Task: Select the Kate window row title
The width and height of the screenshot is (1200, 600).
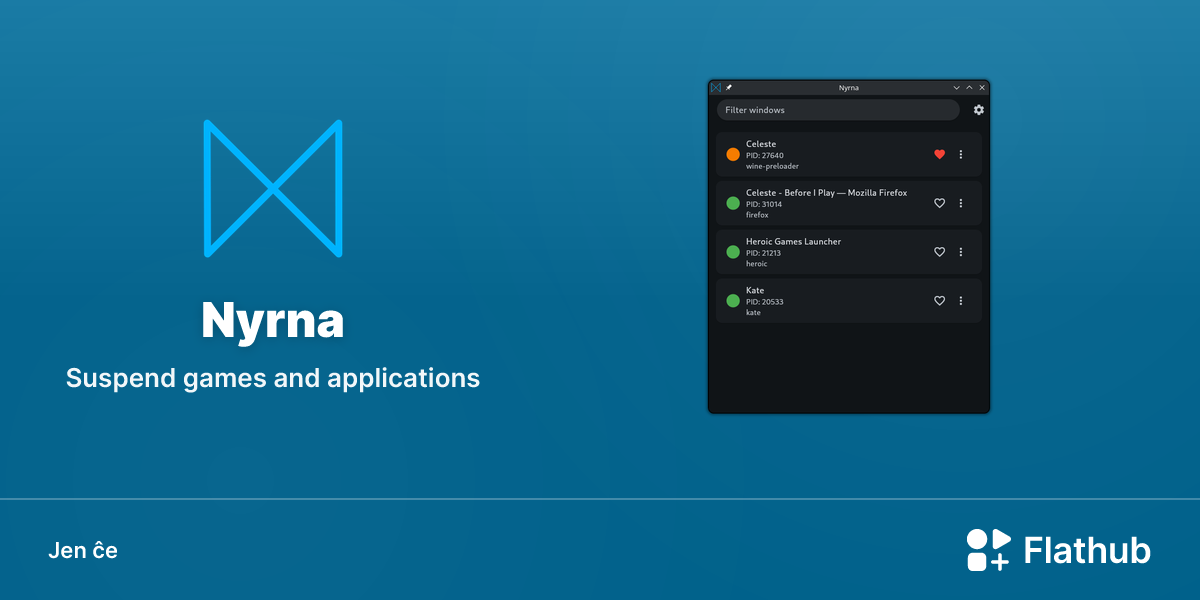Action: pyautogui.click(x=755, y=290)
